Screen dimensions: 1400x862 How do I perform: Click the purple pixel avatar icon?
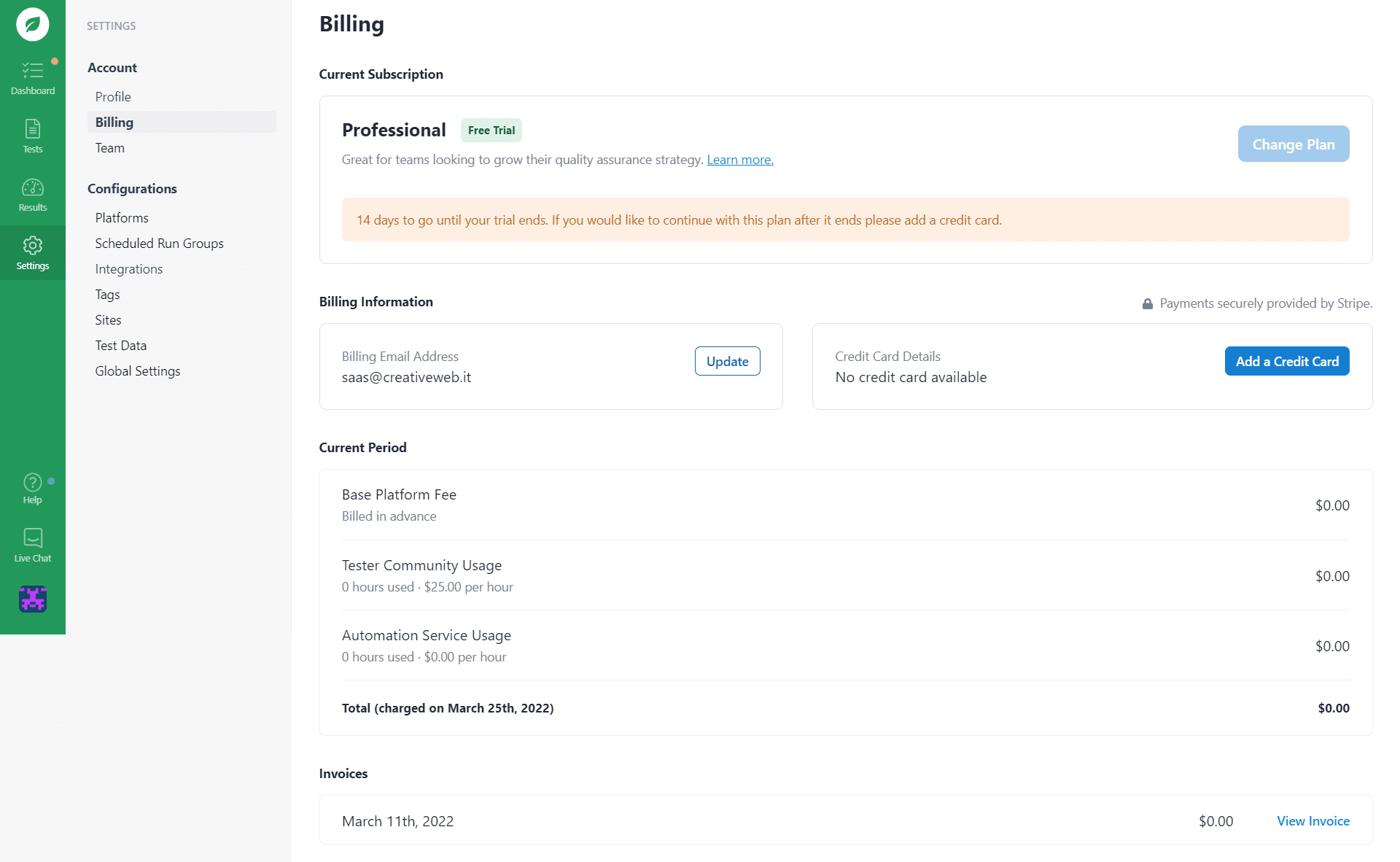pos(33,599)
